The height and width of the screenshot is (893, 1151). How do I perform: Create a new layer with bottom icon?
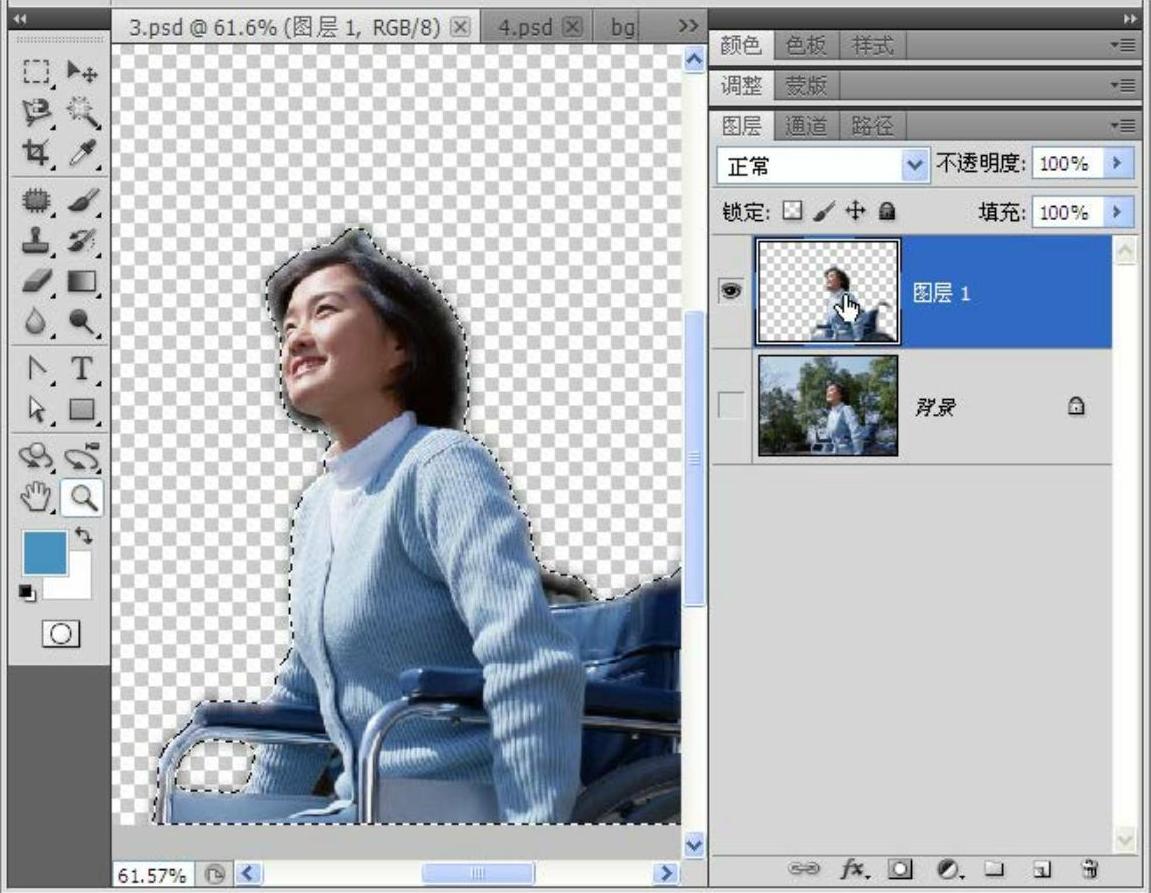(1043, 868)
